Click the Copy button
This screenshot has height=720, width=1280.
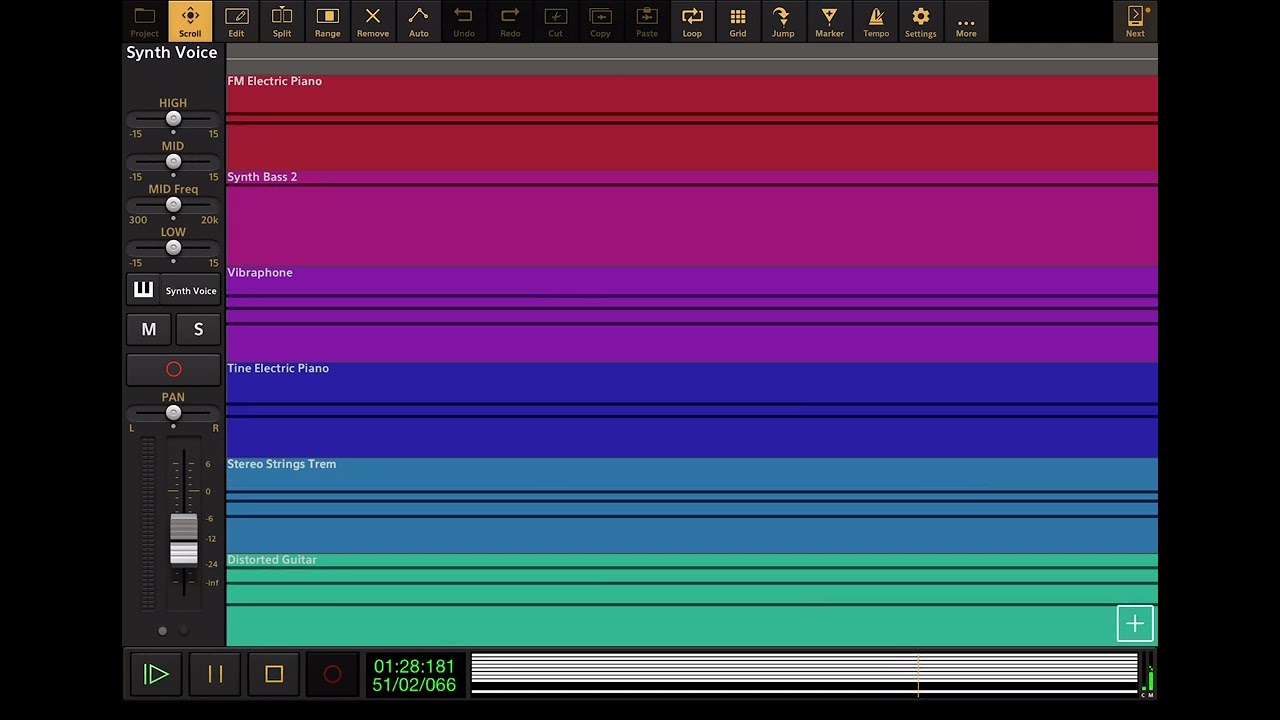coord(600,21)
